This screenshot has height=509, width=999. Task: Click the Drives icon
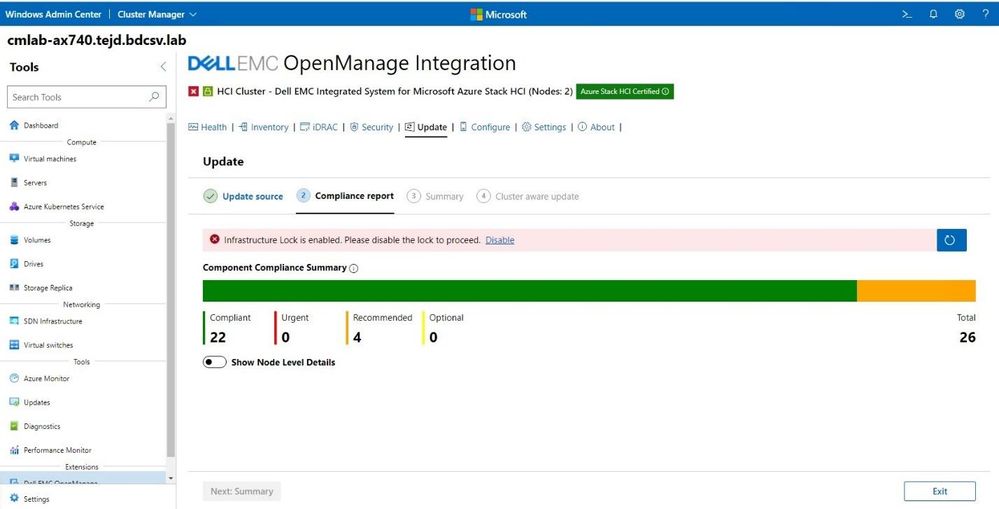pyautogui.click(x=14, y=264)
